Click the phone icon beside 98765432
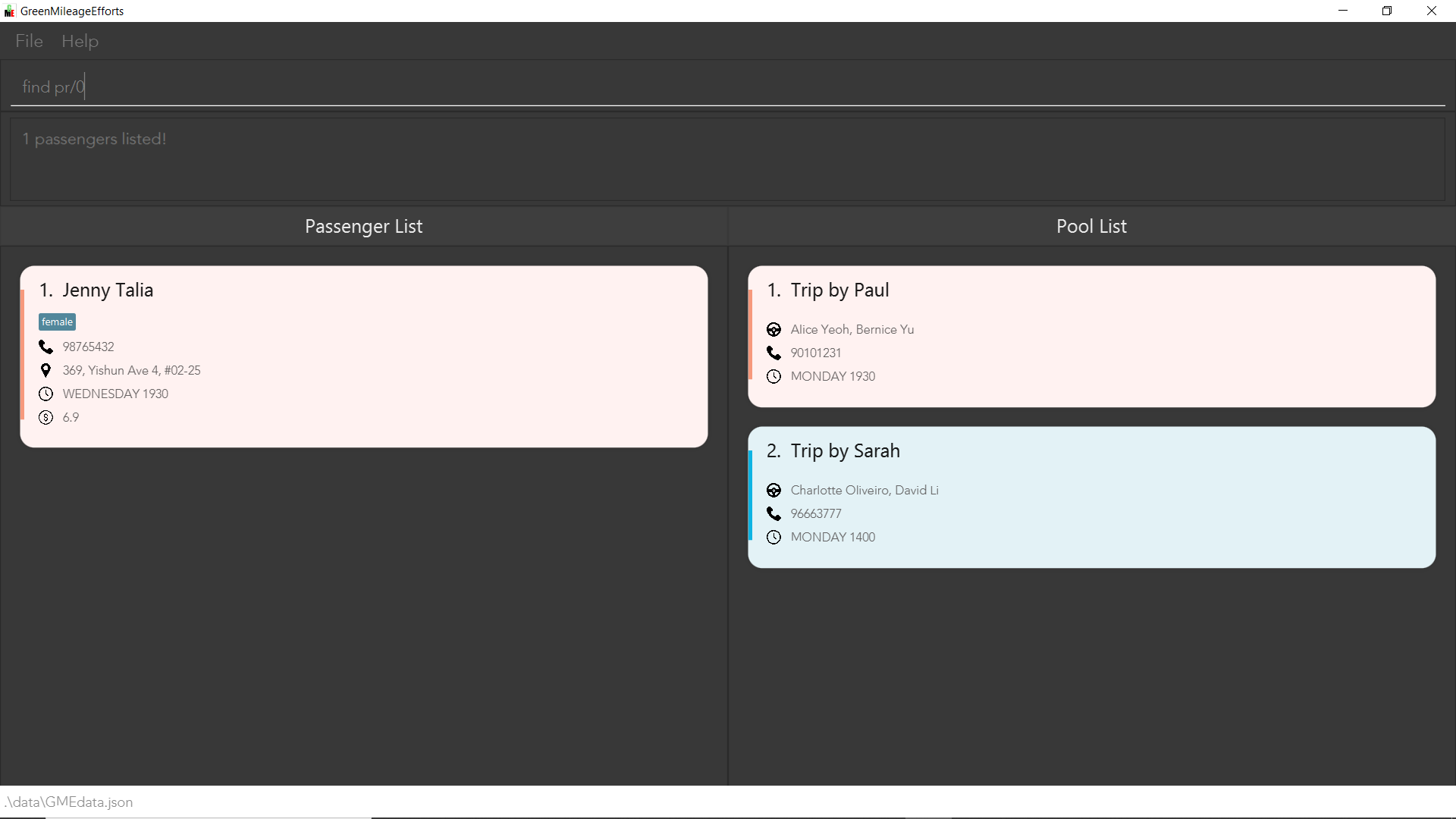 pos(45,347)
